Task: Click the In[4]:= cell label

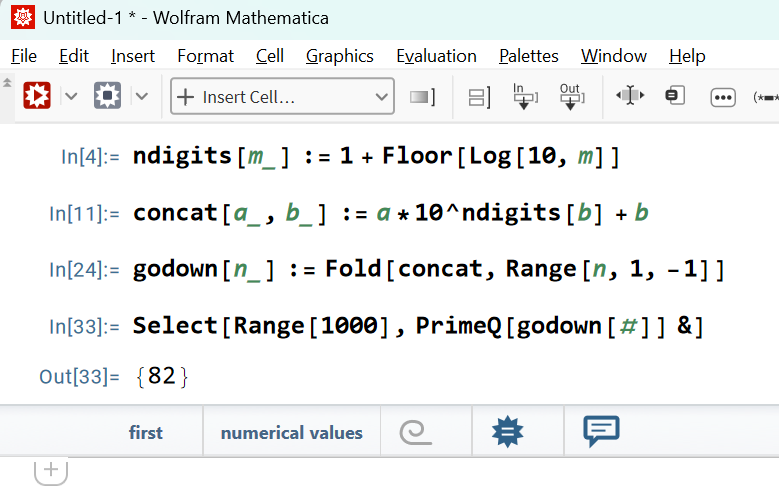Action: click(x=90, y=157)
